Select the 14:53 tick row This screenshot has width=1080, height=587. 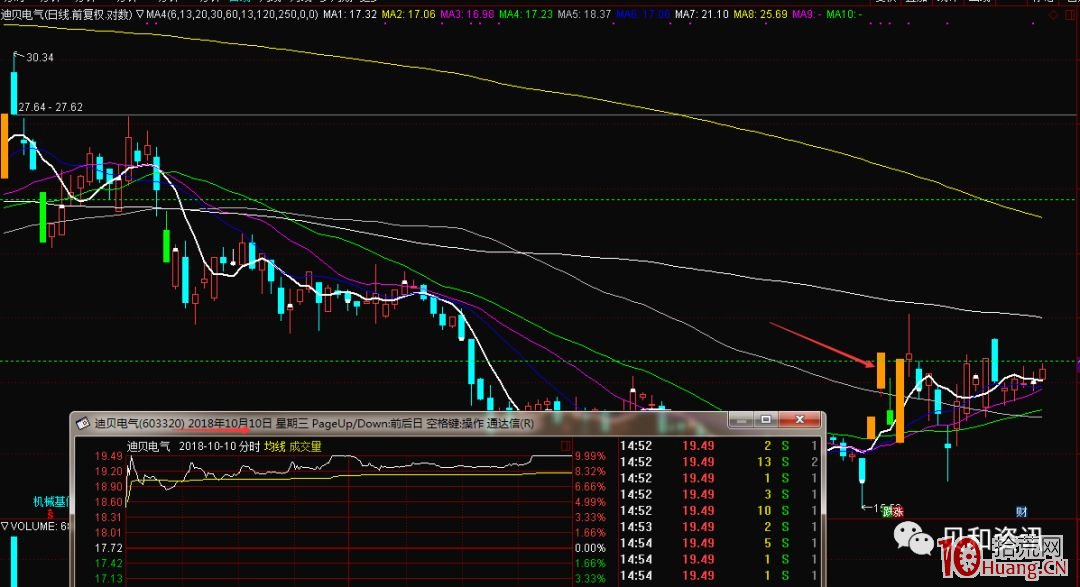pyautogui.click(x=718, y=527)
